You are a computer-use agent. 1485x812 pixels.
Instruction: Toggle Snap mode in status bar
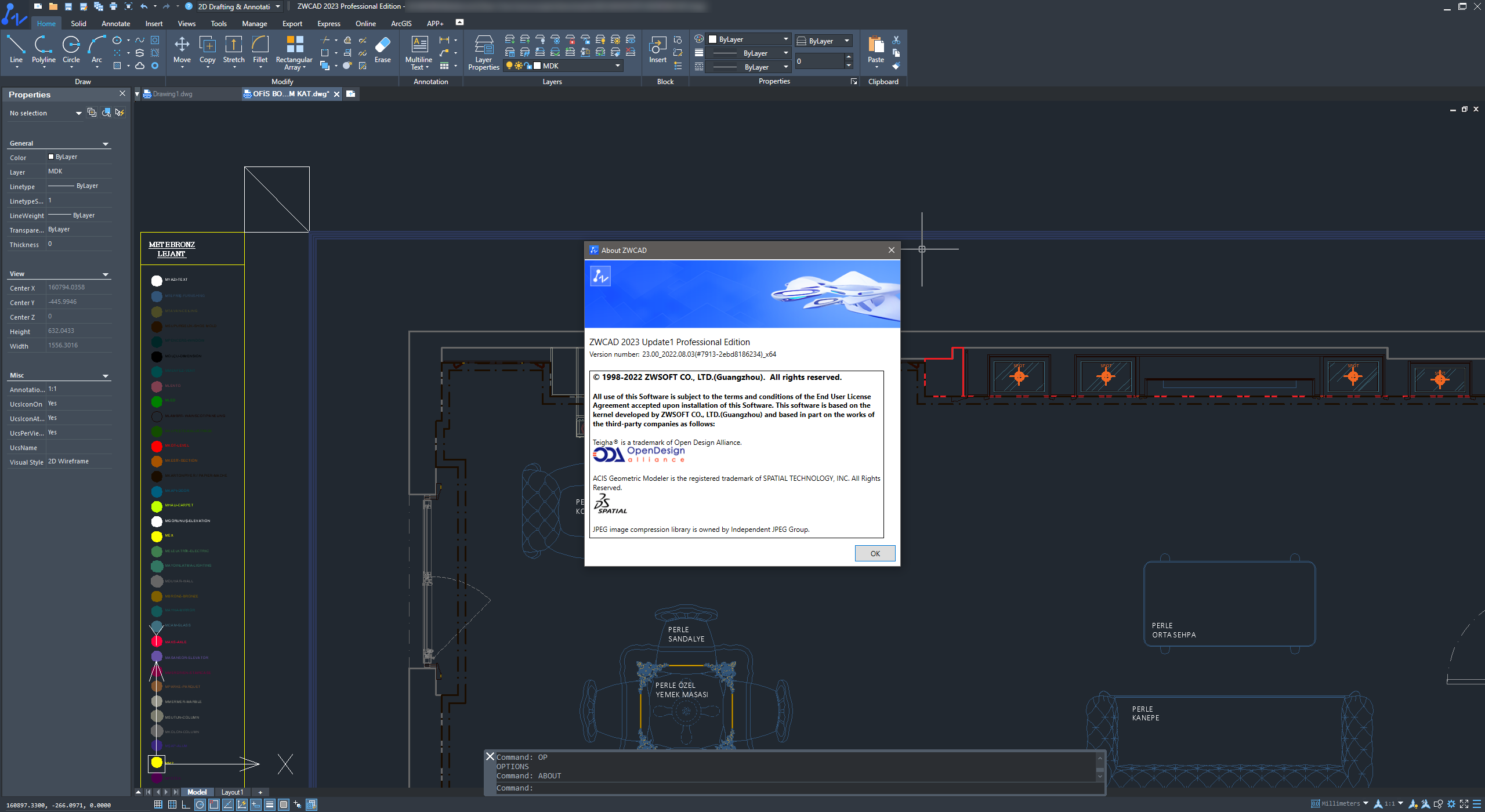(158, 804)
